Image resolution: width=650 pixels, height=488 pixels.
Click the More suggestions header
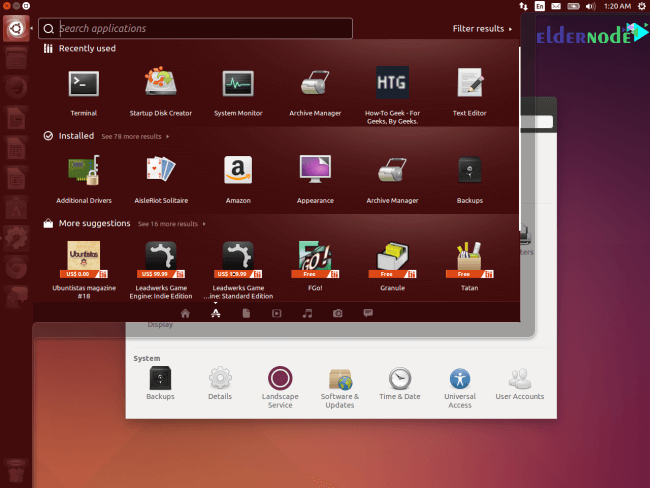(95, 223)
